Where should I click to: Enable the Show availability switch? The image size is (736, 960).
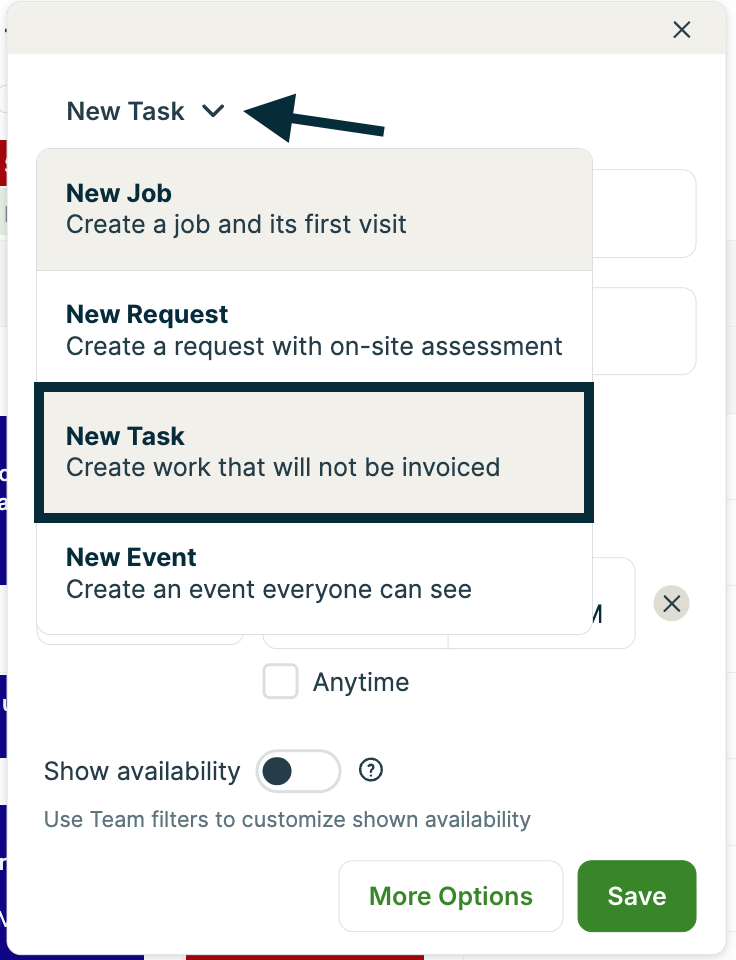tap(298, 771)
